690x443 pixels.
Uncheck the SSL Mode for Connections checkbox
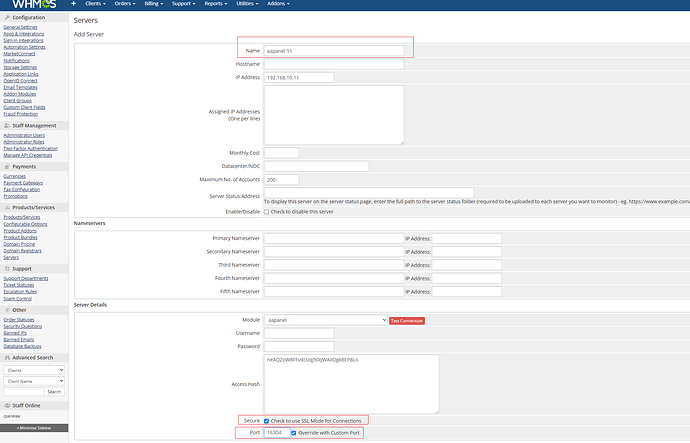coord(267,420)
